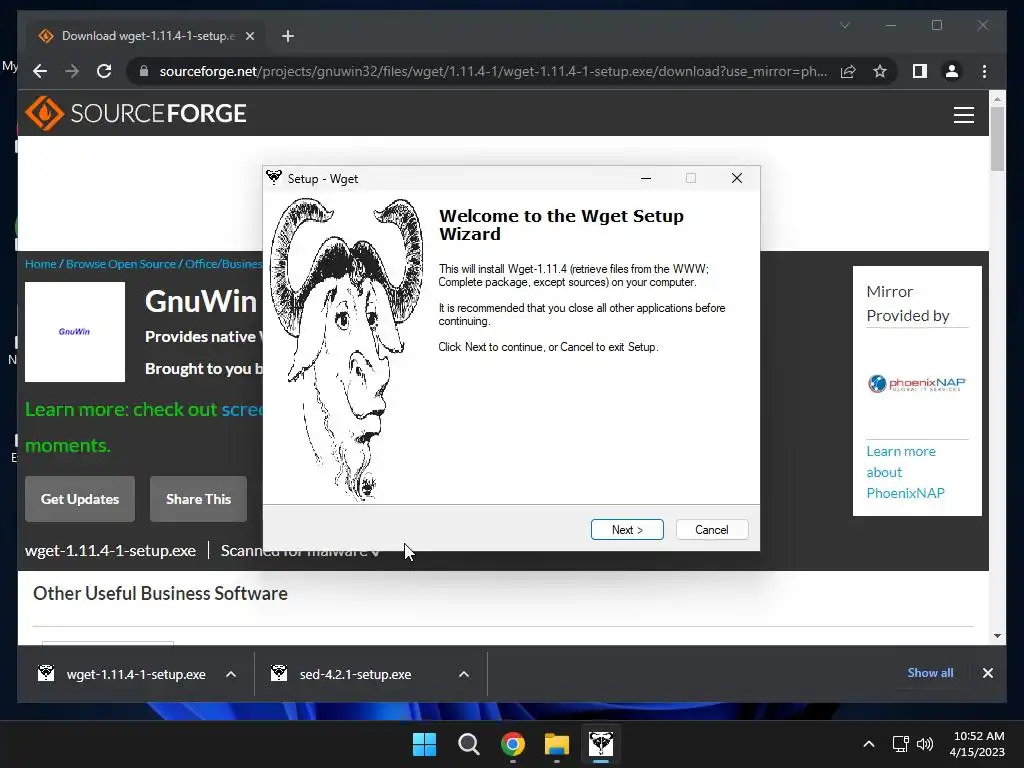This screenshot has width=1024, height=768.
Task: Click Other Useful Business Software heading
Action: point(160,593)
